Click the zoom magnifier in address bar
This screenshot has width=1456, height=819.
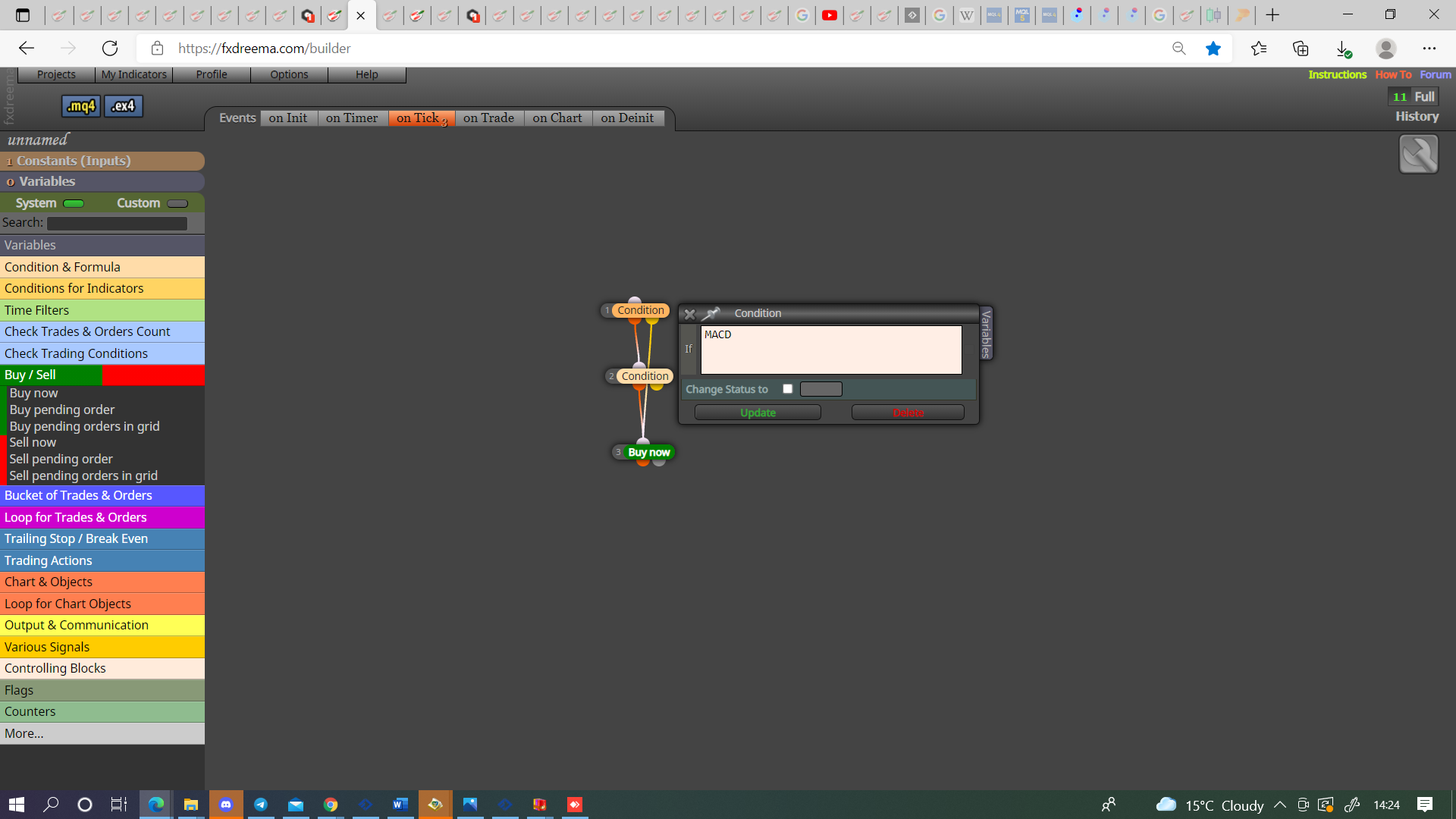[x=1178, y=49]
